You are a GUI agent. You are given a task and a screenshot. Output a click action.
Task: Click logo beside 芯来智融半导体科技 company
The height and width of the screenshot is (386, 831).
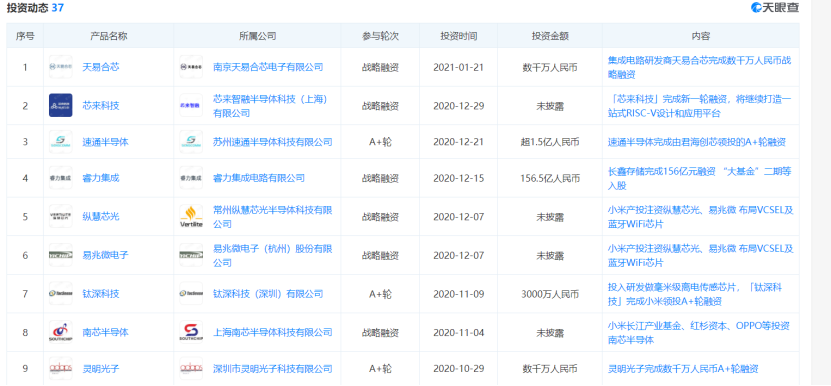point(191,106)
